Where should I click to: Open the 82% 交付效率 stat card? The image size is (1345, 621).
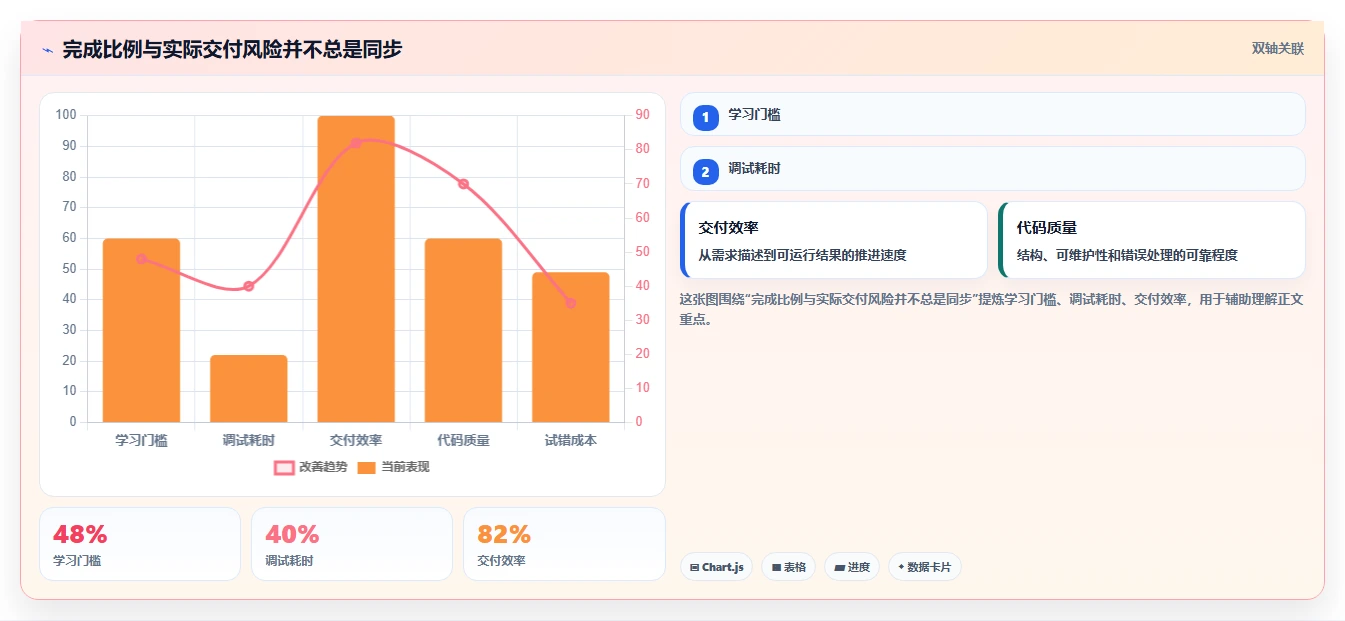(x=564, y=544)
